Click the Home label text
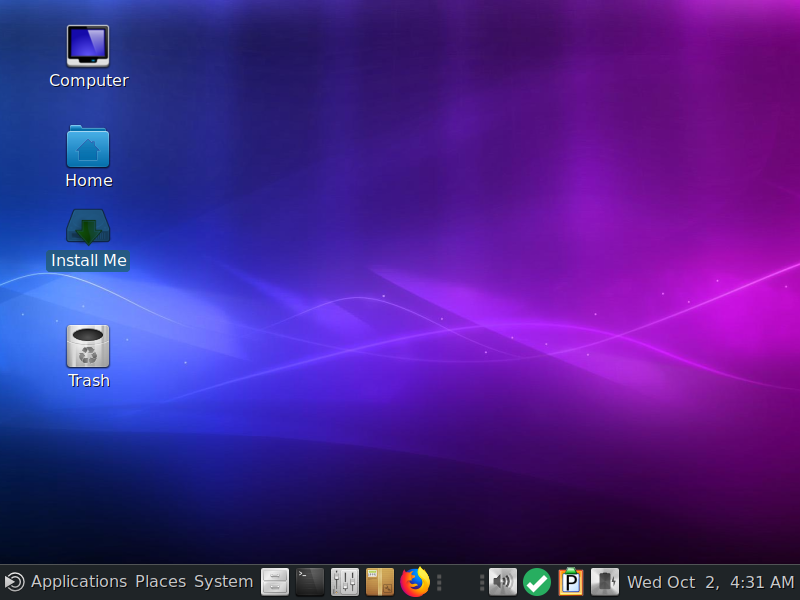 coord(89,181)
